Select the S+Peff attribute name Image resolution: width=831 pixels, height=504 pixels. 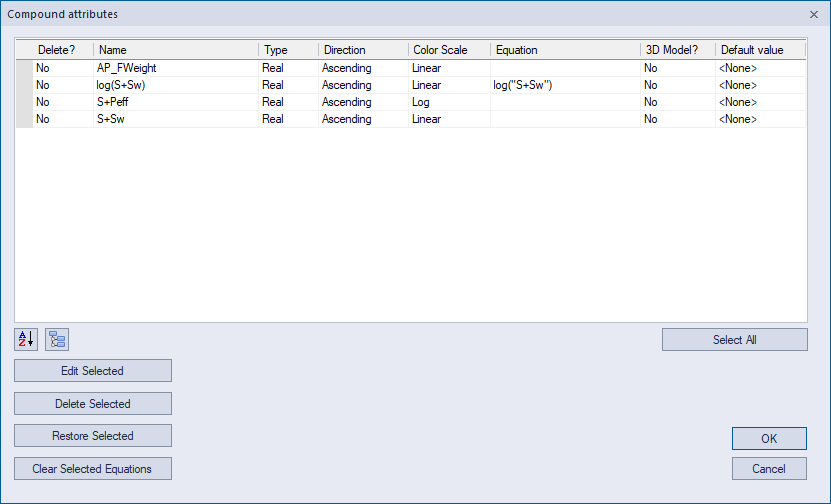(176, 102)
